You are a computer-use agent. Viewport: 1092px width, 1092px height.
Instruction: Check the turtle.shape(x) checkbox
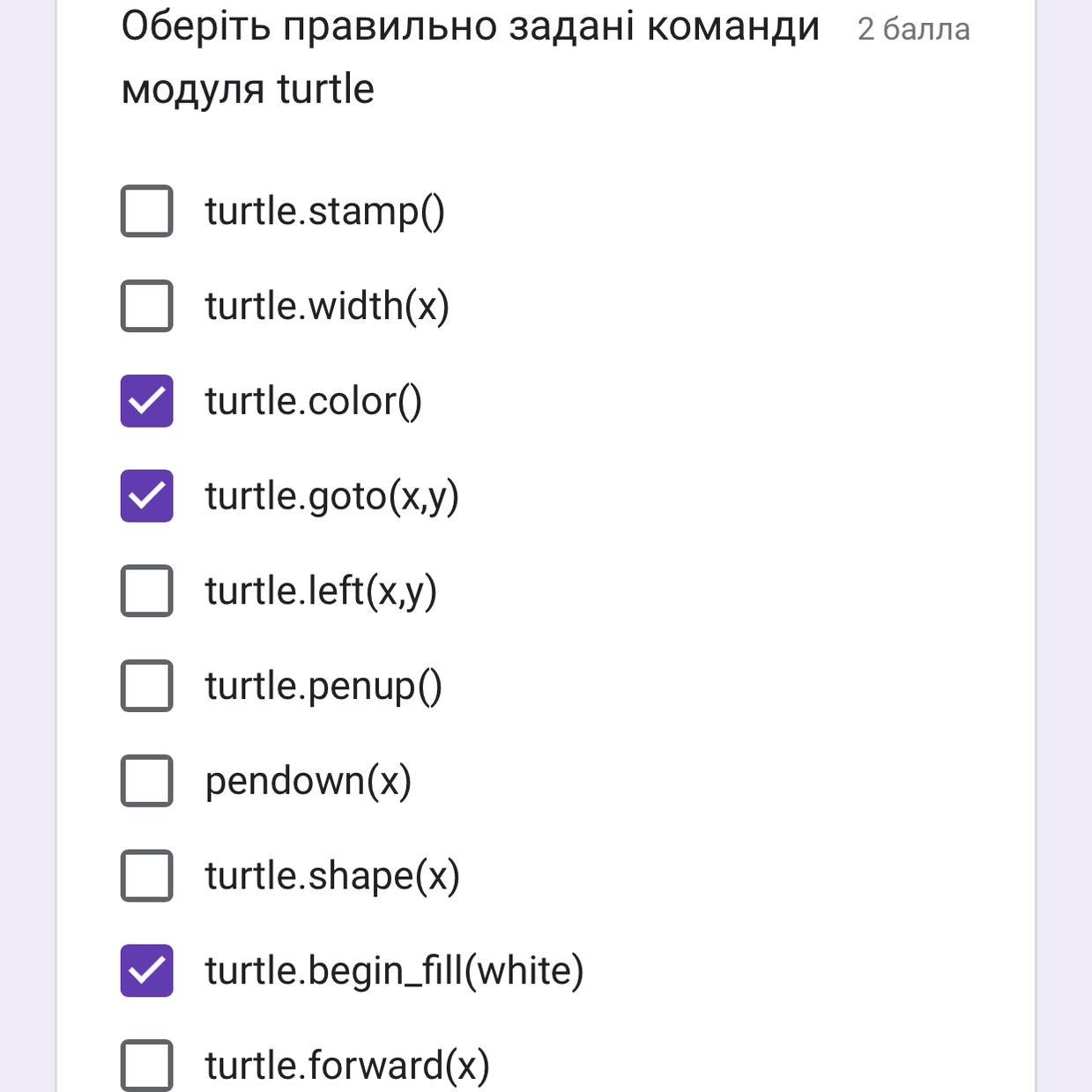[146, 876]
